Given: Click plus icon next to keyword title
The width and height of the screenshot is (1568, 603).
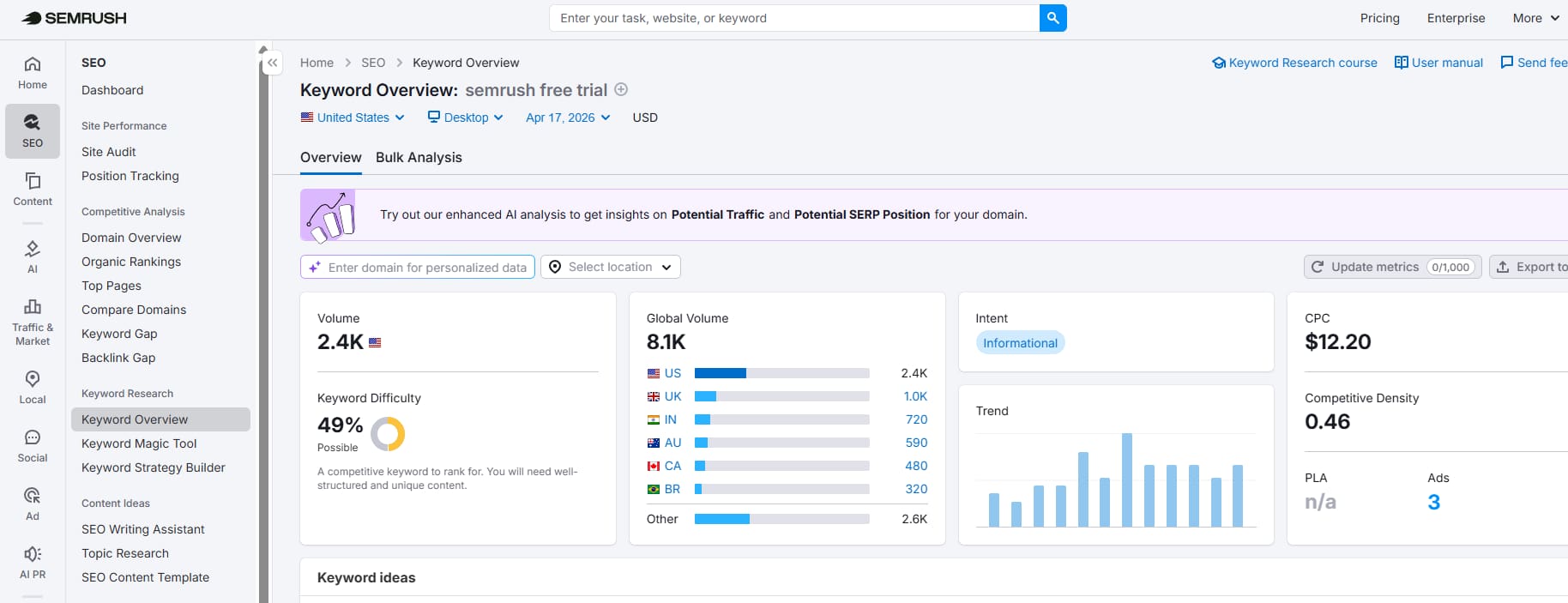Looking at the screenshot, I should [621, 89].
